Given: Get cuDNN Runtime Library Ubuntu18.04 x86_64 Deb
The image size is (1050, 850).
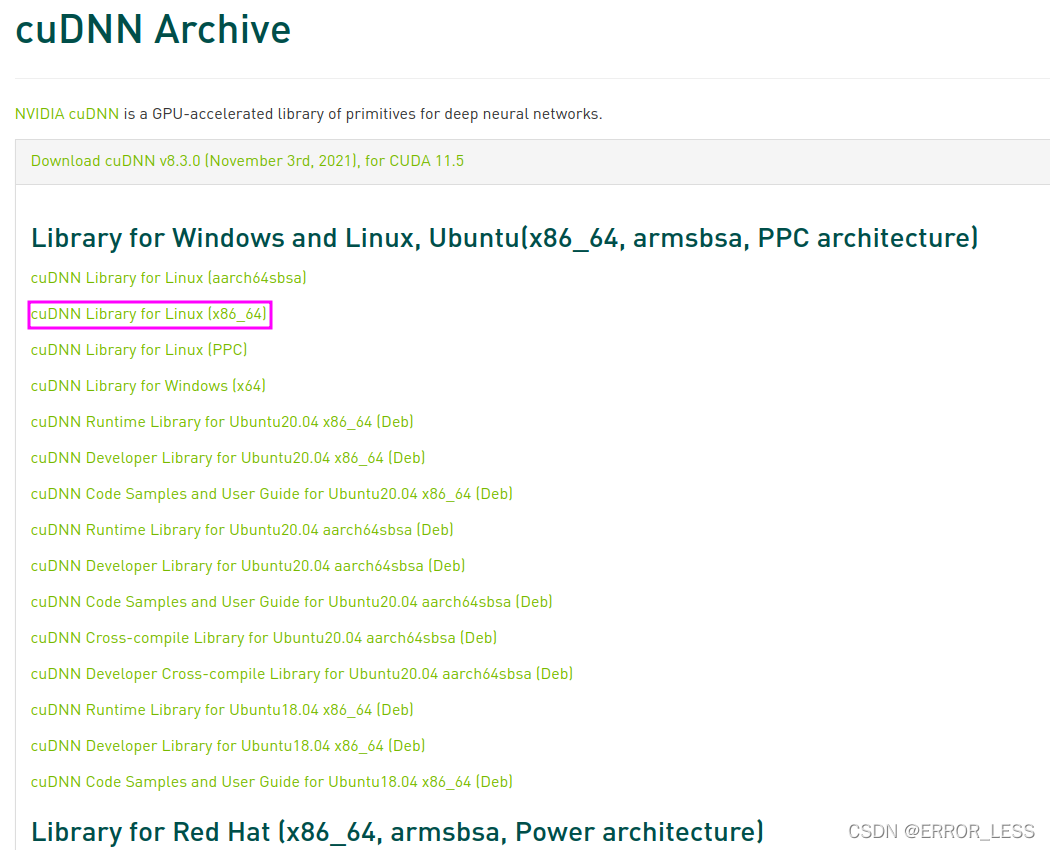Looking at the screenshot, I should pos(222,710).
